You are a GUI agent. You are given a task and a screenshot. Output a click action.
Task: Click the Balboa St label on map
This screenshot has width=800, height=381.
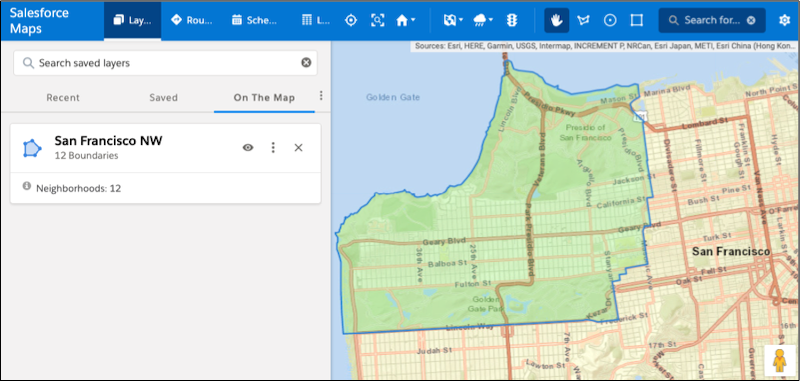tap(447, 264)
